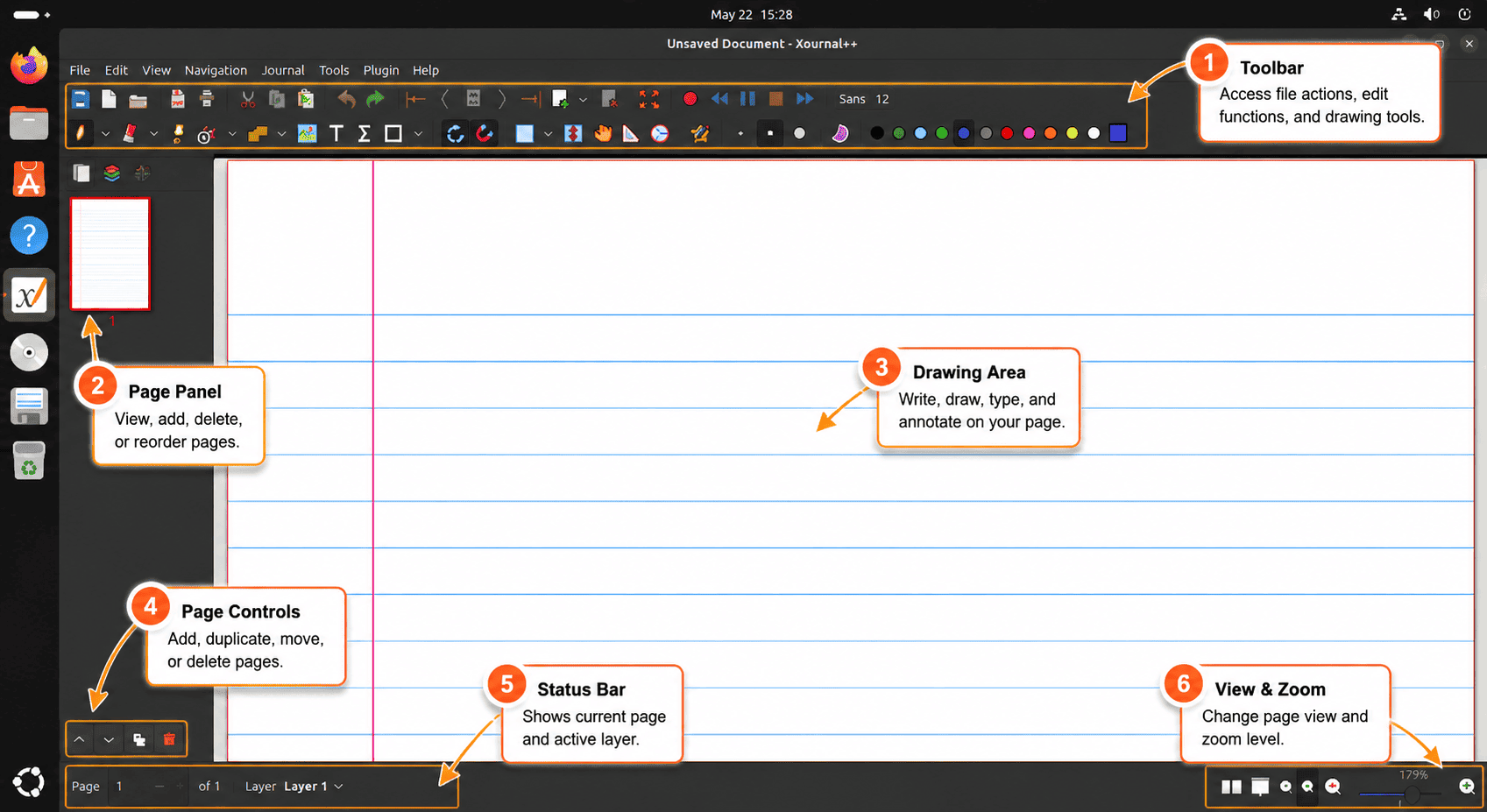The height and width of the screenshot is (812, 1487).
Task: Undo the last action
Action: click(346, 99)
